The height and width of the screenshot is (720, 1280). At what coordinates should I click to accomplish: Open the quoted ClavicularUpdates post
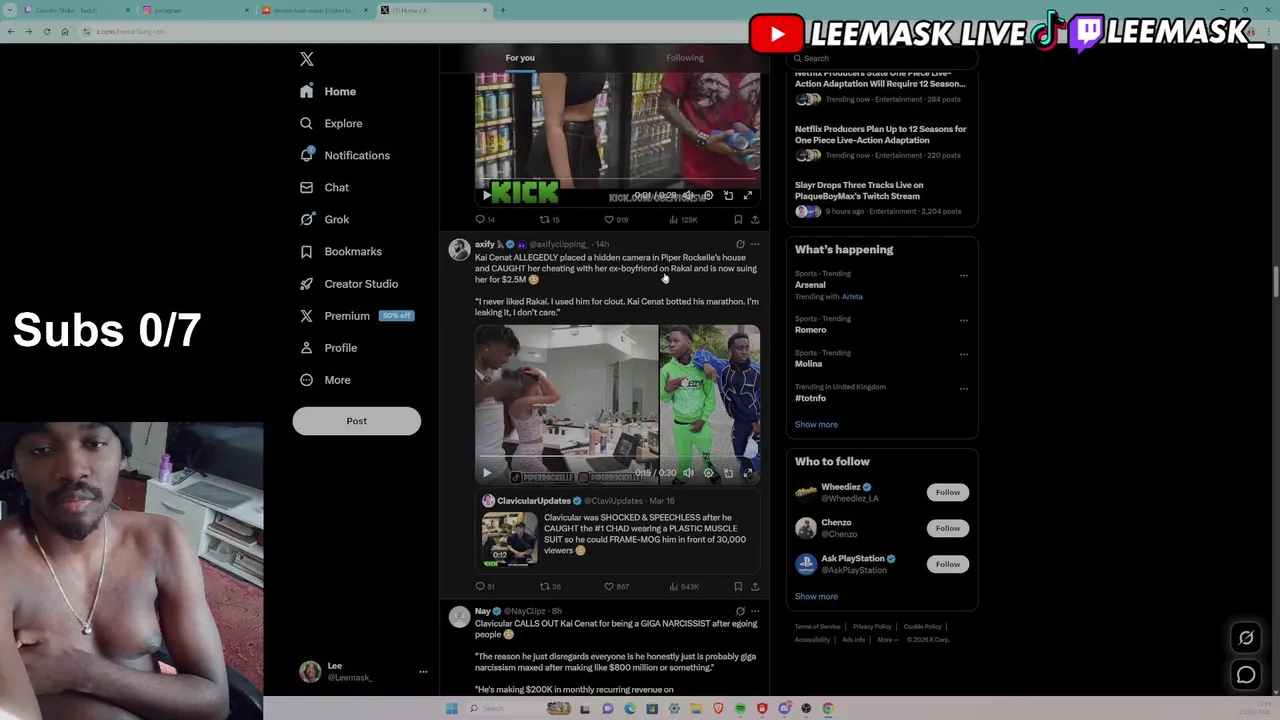(x=617, y=531)
